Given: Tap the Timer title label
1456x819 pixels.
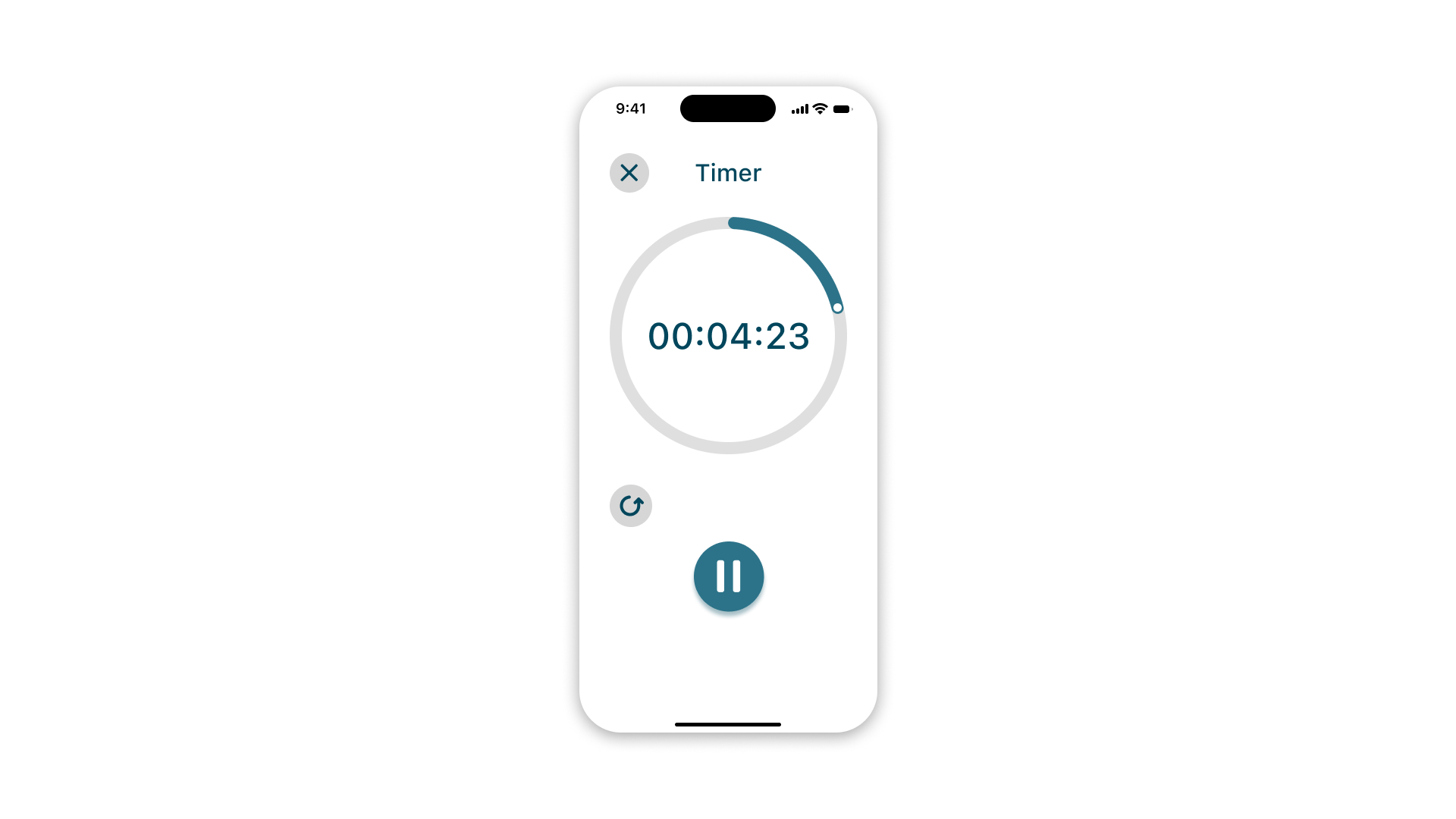Looking at the screenshot, I should point(728,172).
